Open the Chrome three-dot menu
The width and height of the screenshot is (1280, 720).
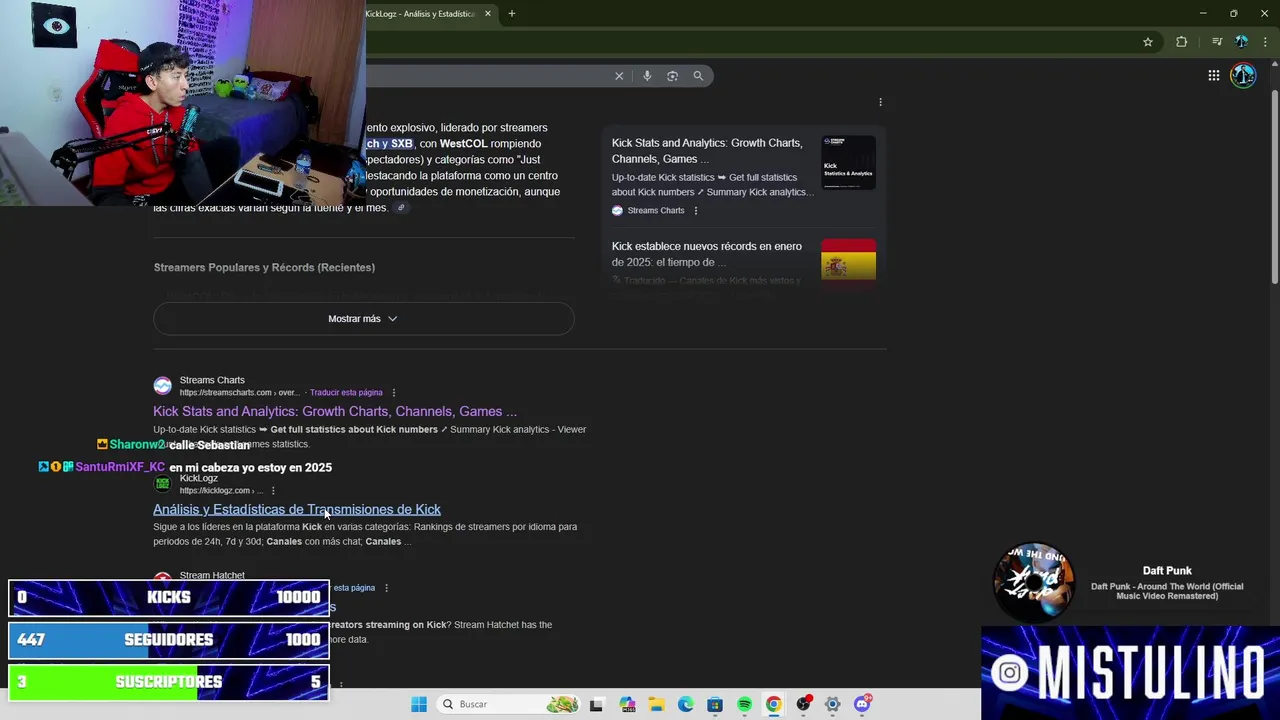(x=1265, y=42)
